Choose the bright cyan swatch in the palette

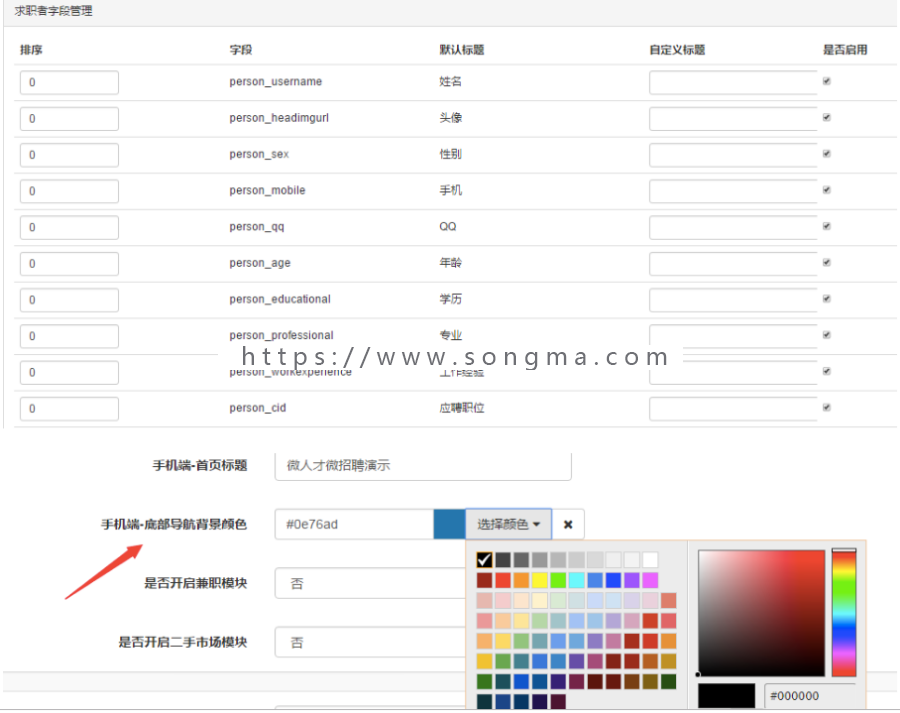coord(576,580)
